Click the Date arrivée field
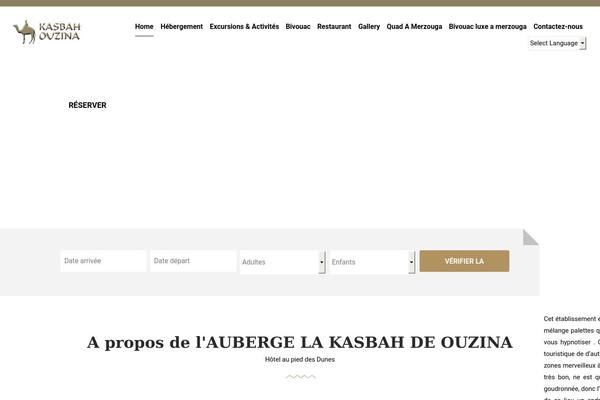 tap(103, 261)
